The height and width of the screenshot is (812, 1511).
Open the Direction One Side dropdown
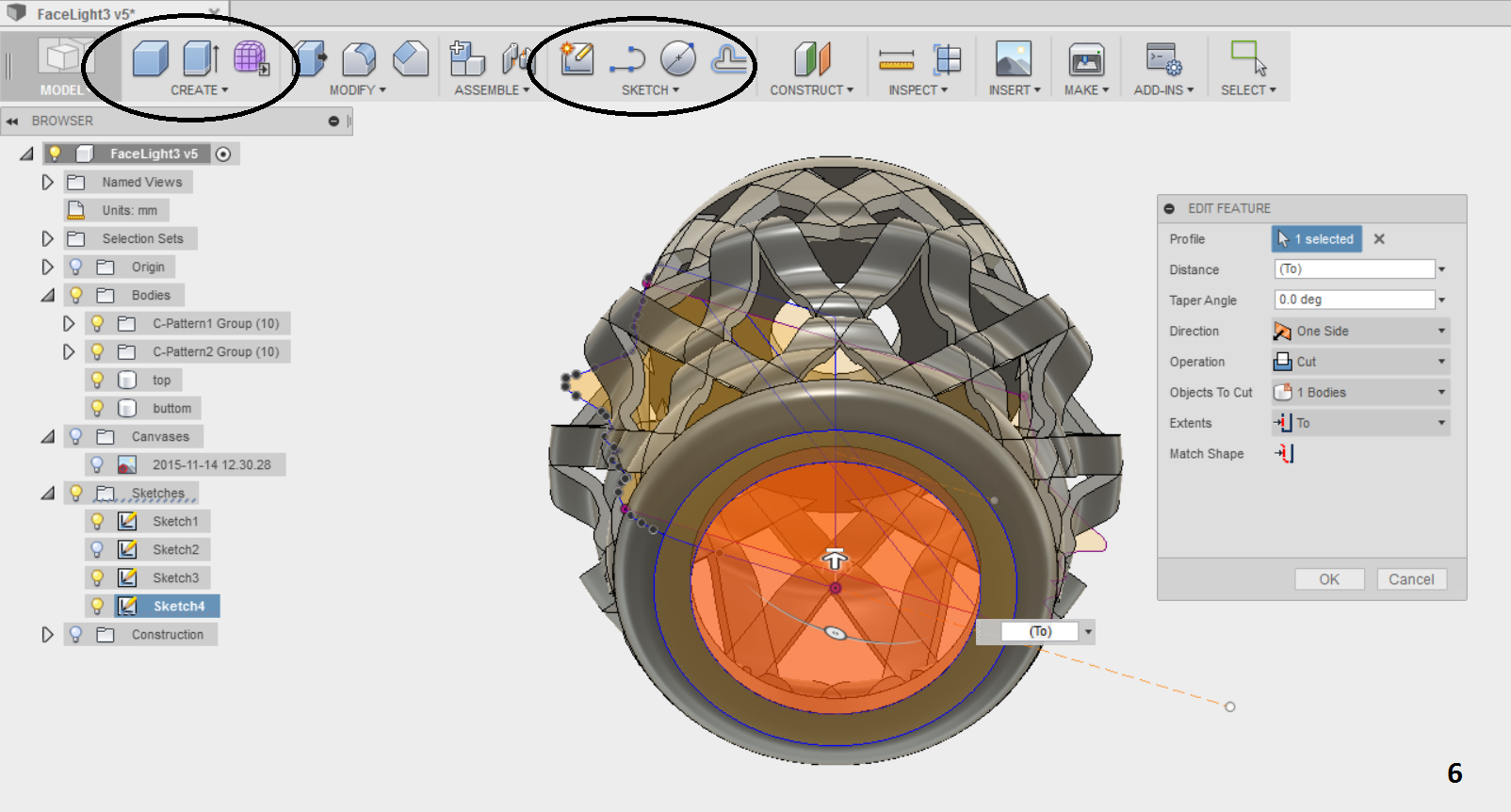pos(1360,331)
